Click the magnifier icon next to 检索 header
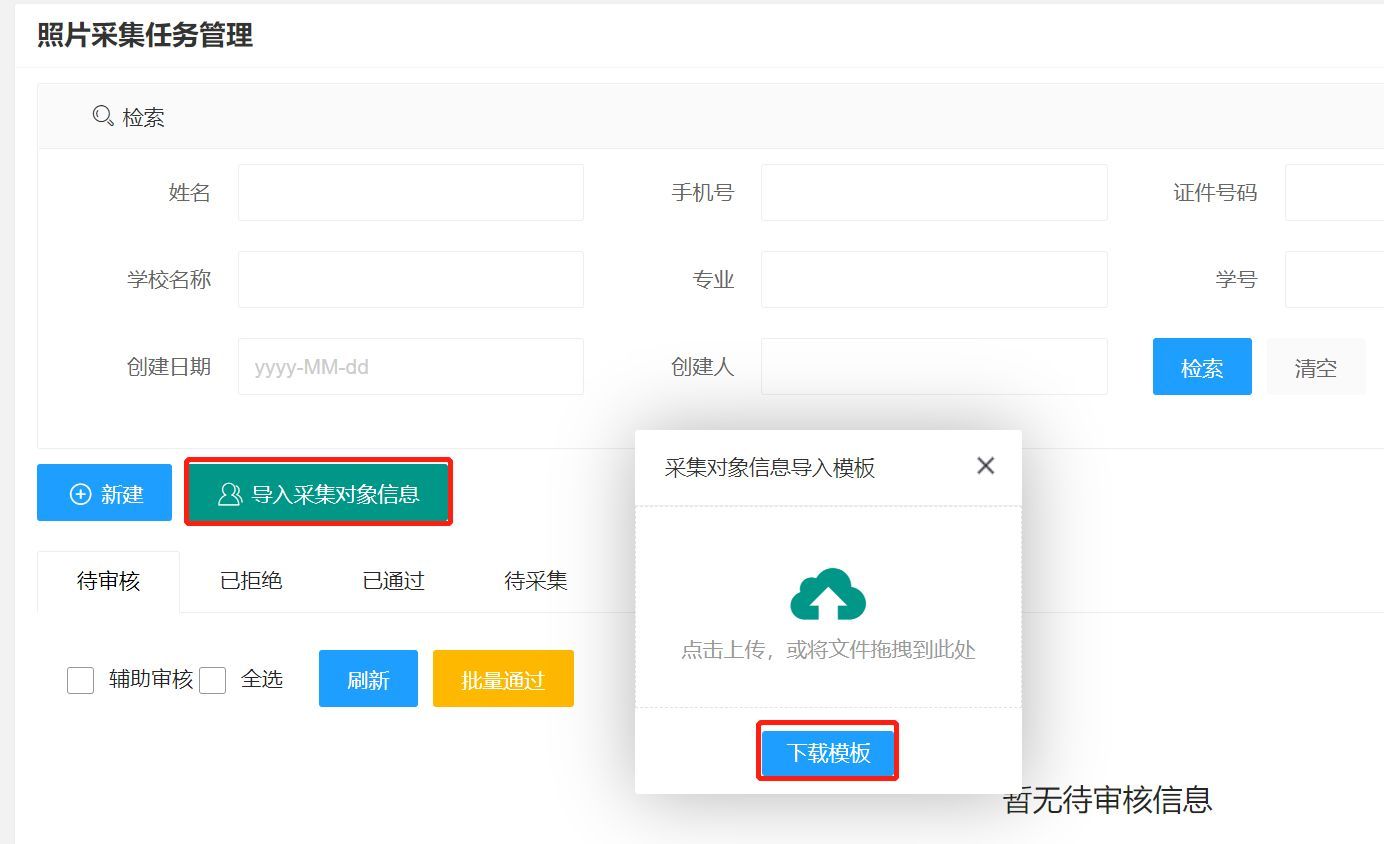1384x844 pixels. (x=103, y=117)
